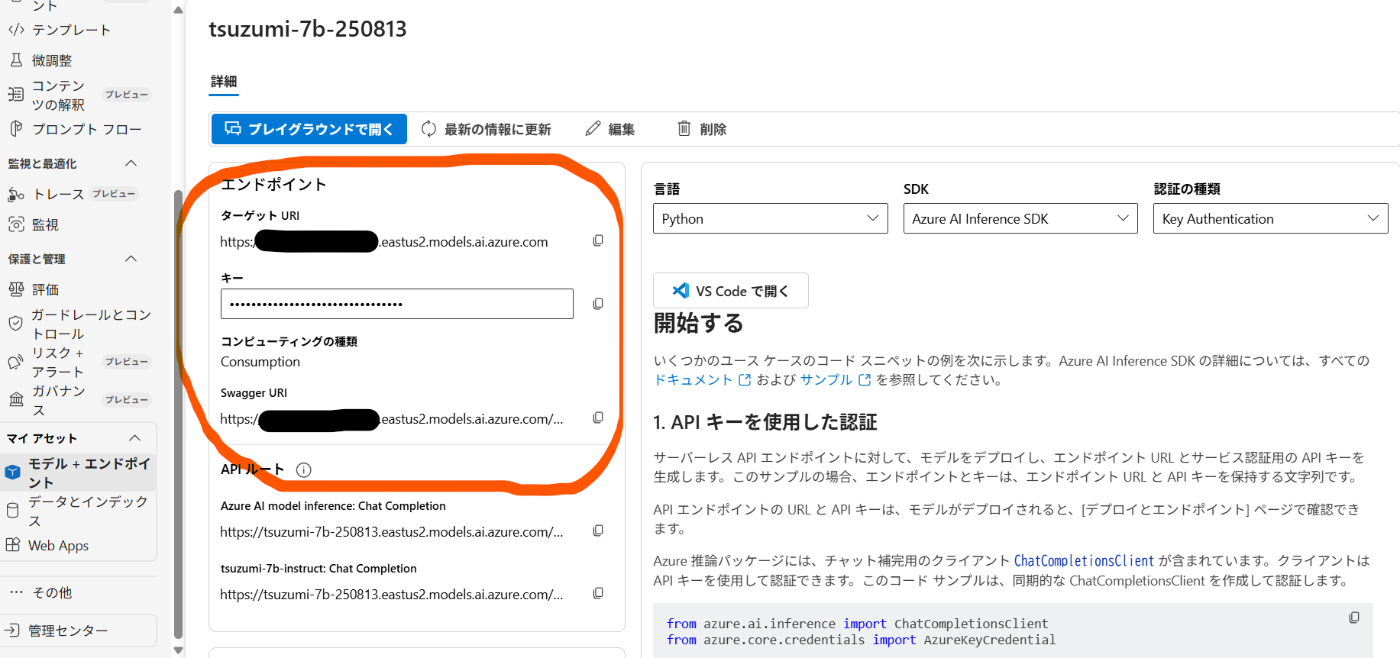Copy the キー value
This screenshot has width=1400, height=658.
coord(598,303)
